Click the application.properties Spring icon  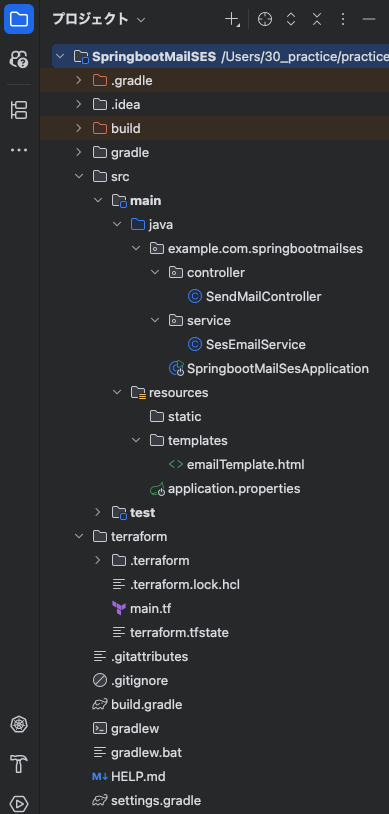(x=157, y=489)
